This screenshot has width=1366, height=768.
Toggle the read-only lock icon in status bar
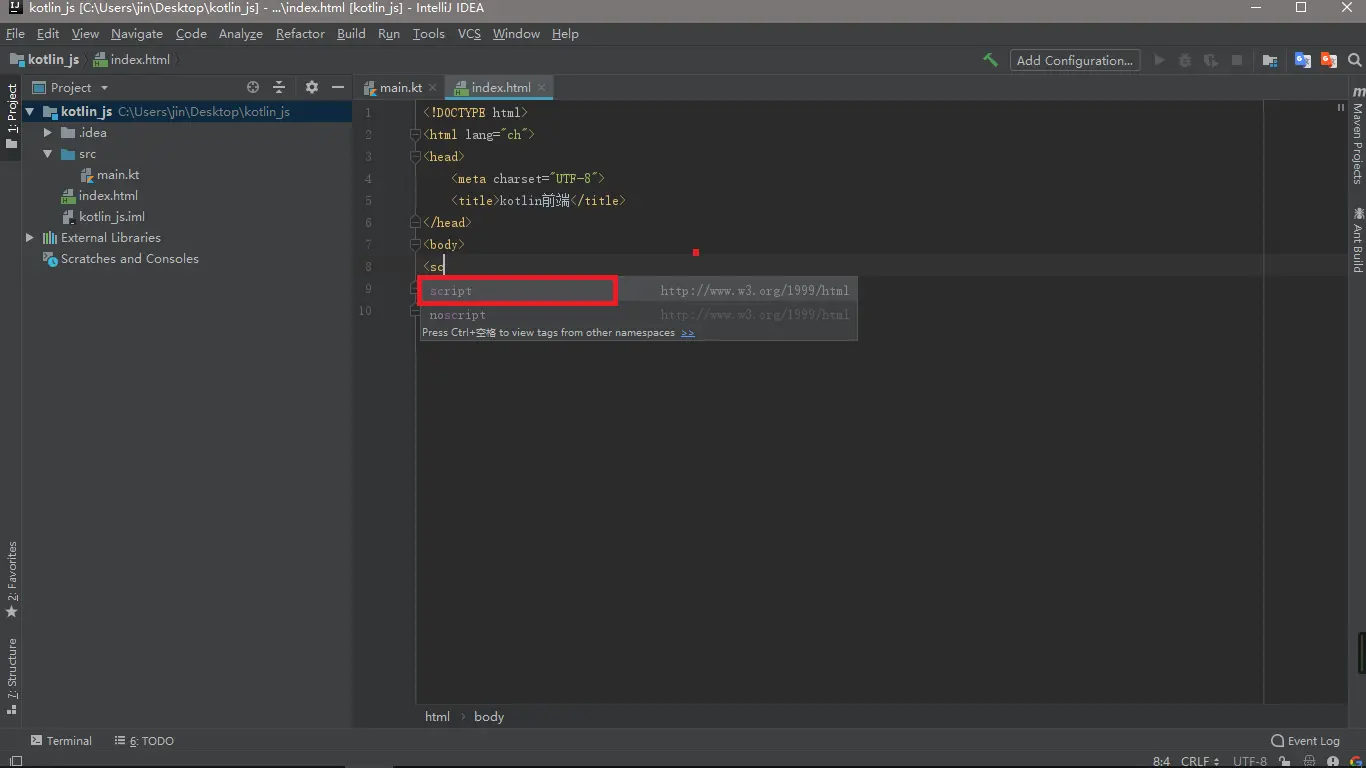1287,762
